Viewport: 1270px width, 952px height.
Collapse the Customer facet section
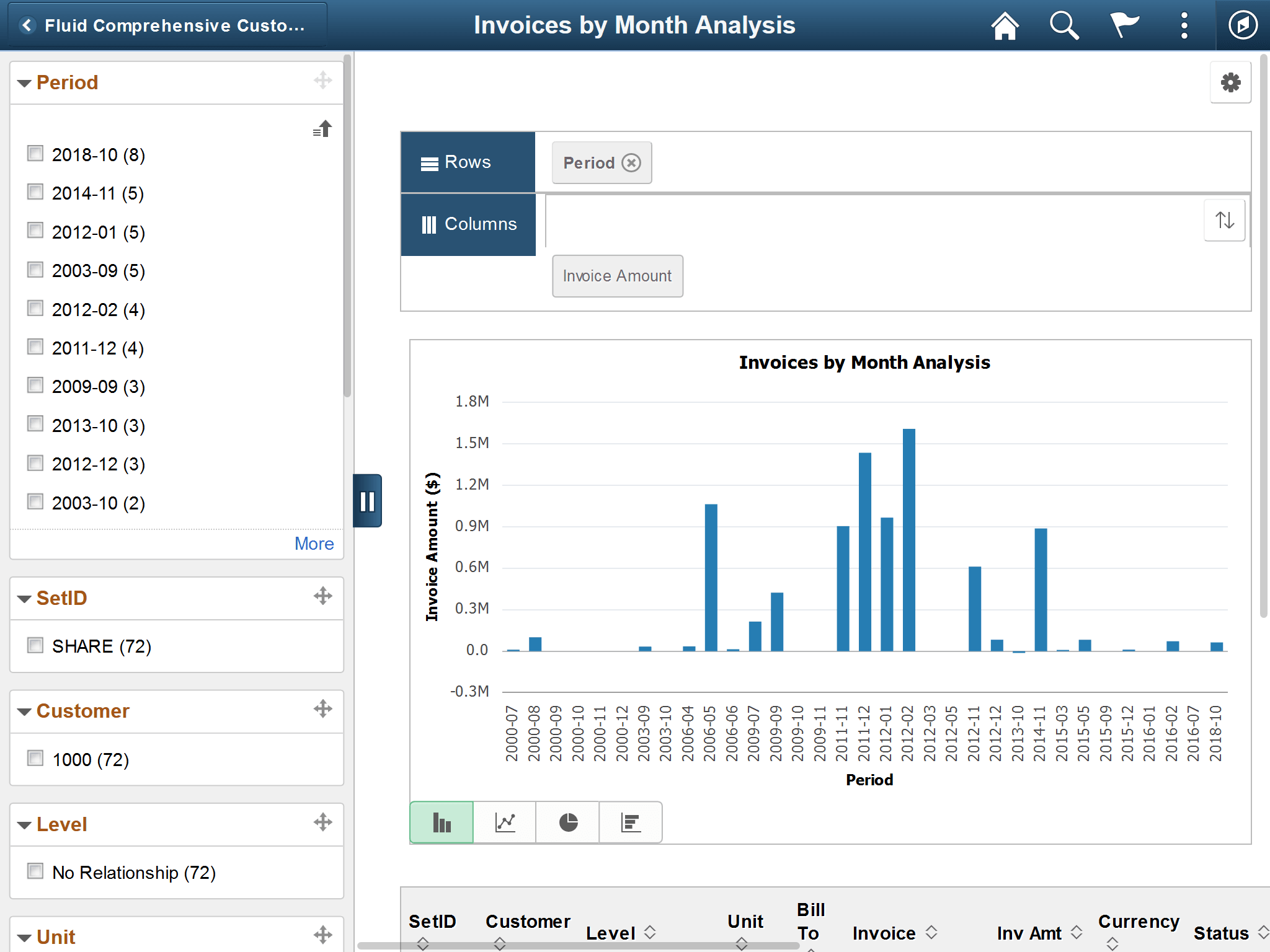24,711
